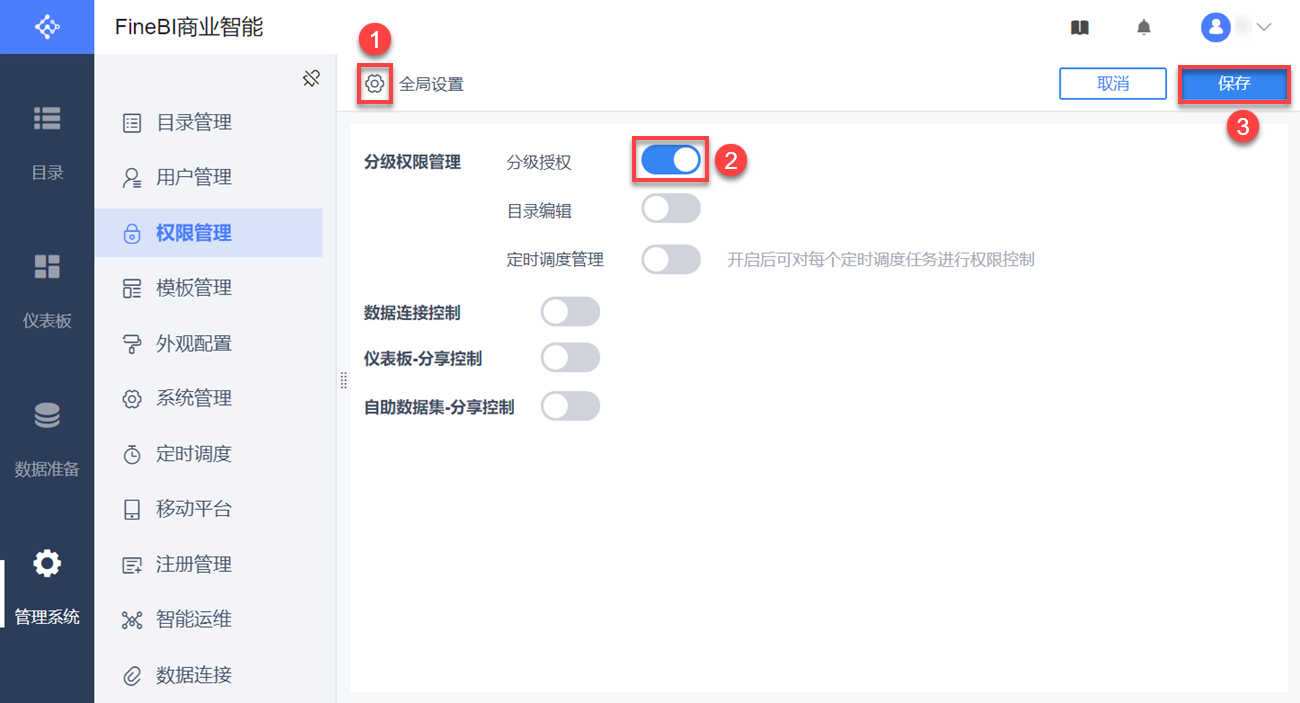Open the Dashboard (仪表板) section icon
This screenshot has width=1300, height=703.
(47, 266)
